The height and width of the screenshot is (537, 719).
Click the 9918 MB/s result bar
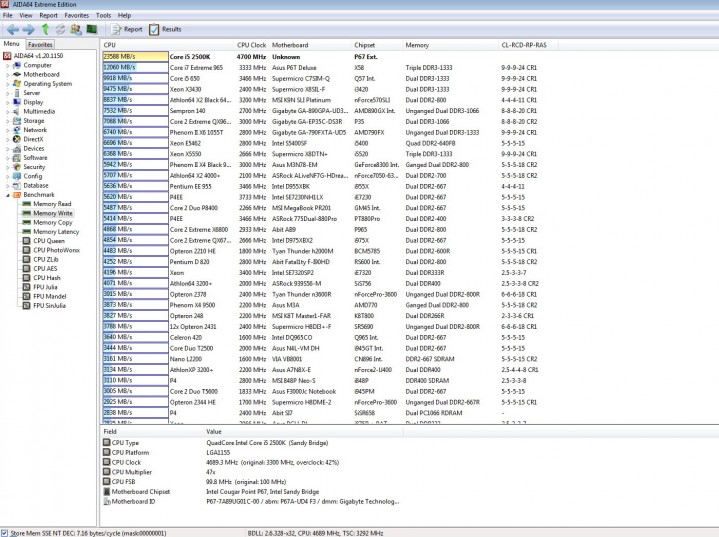tap(136, 78)
